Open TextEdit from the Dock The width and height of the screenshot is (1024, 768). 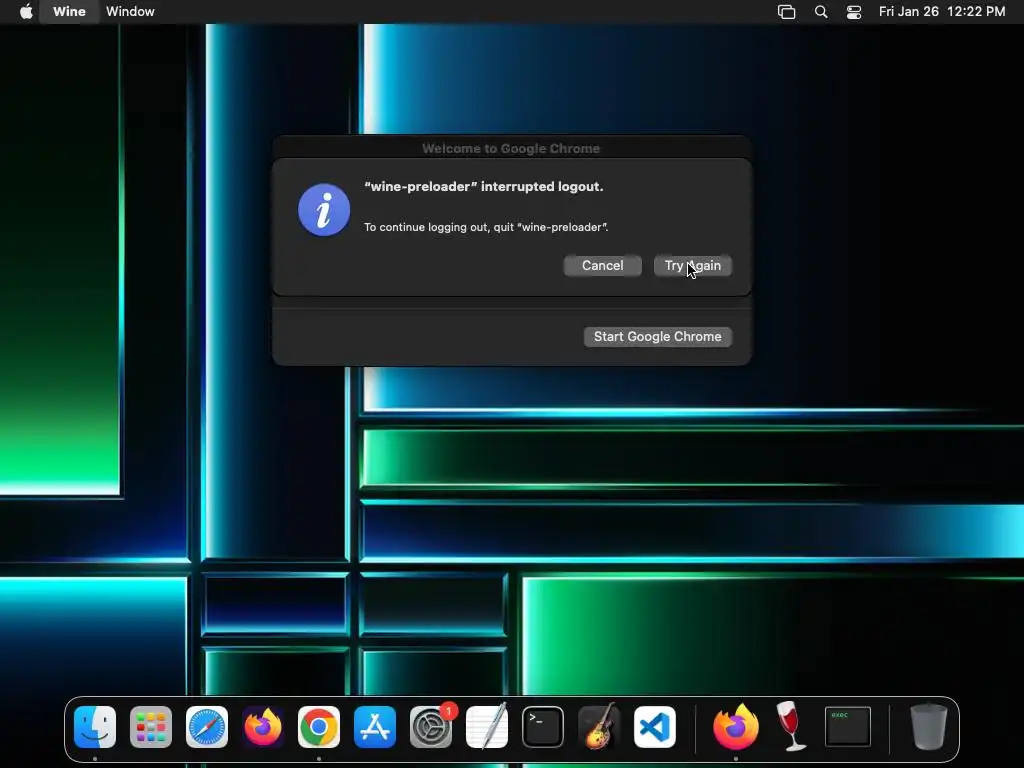pos(487,727)
